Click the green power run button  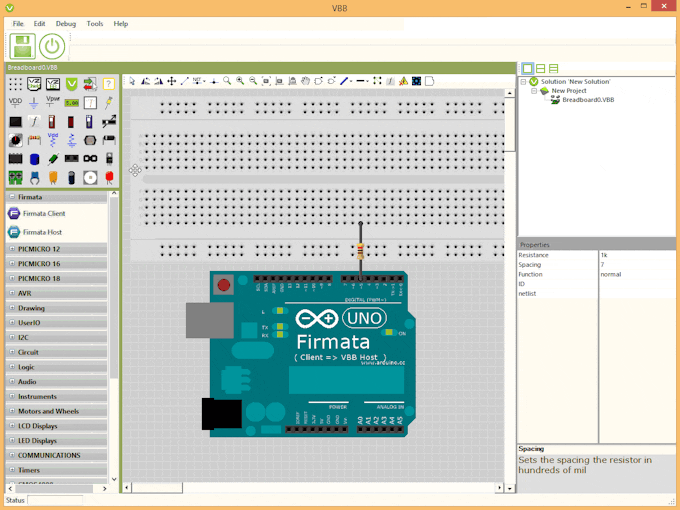click(52, 46)
